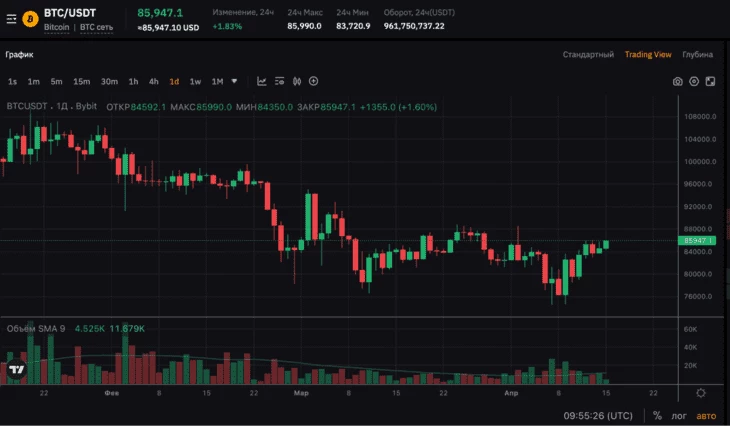The width and height of the screenshot is (730, 426).
Task: Click the +1.83% 24h change value
Action: [x=227, y=27]
